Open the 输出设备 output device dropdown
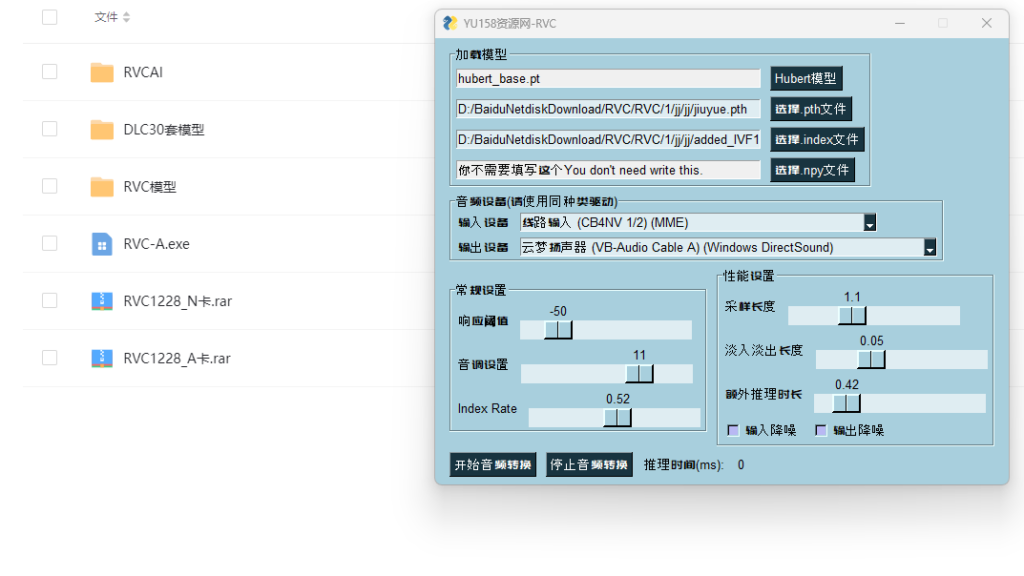Image resolution: width=1024 pixels, height=576 pixels. pyautogui.click(x=930, y=248)
